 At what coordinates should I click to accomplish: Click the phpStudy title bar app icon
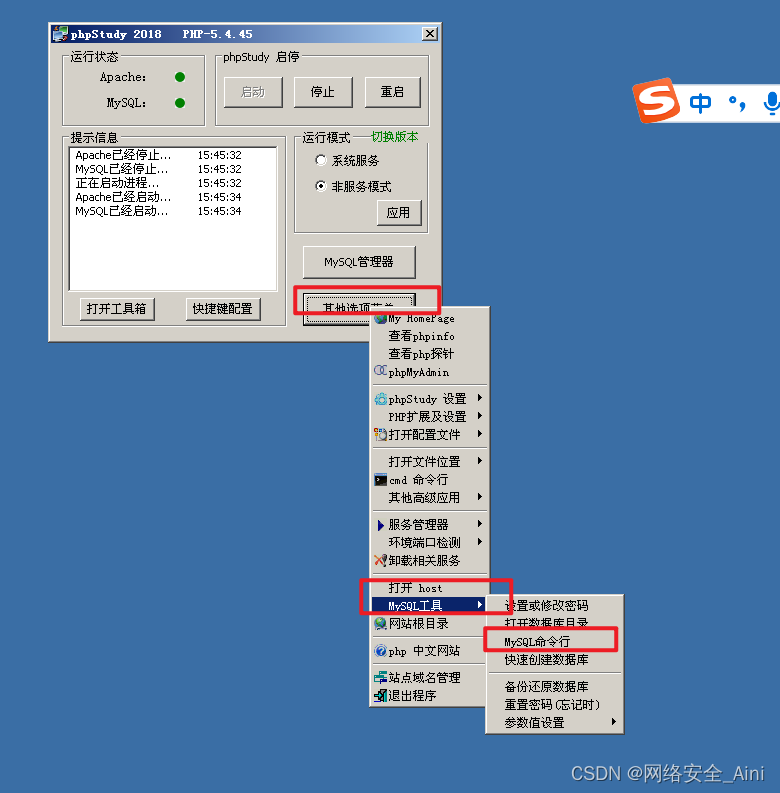coord(60,34)
